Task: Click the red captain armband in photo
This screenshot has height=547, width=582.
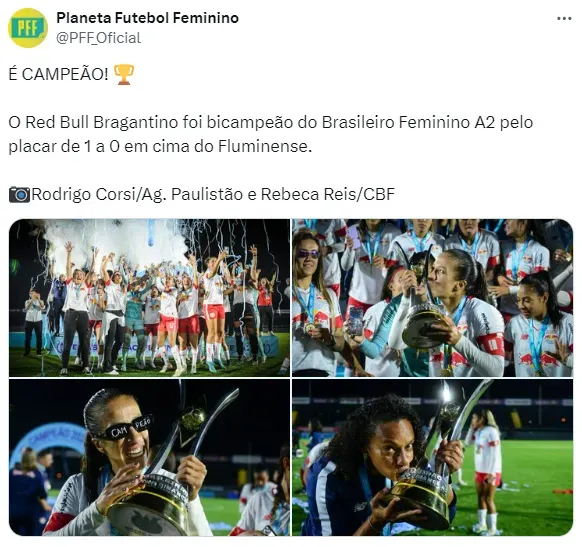Action: [491, 345]
